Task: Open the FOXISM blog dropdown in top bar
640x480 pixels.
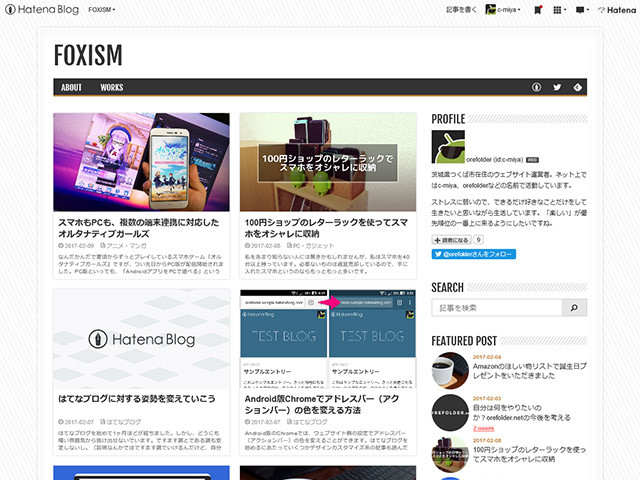Action: coord(102,10)
